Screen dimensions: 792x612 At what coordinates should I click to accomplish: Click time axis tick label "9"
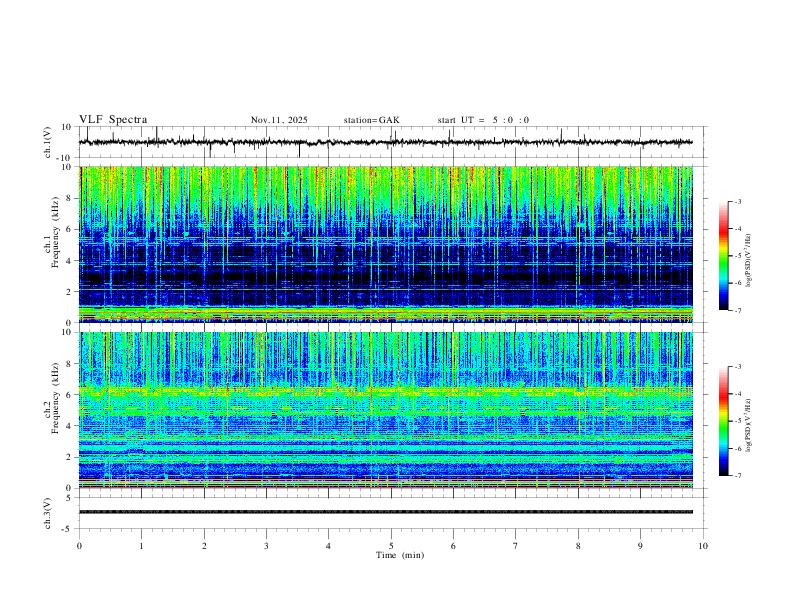tap(640, 546)
